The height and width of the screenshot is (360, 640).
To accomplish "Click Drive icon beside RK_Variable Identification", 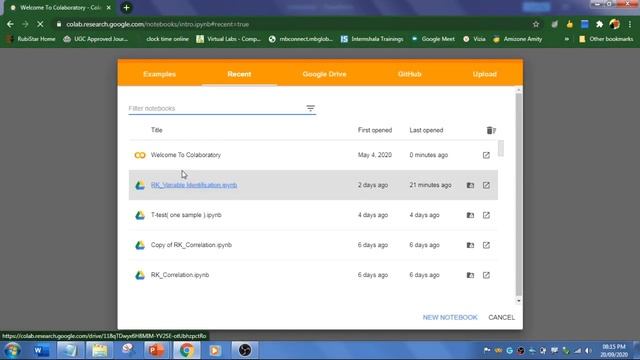I will 140,185.
